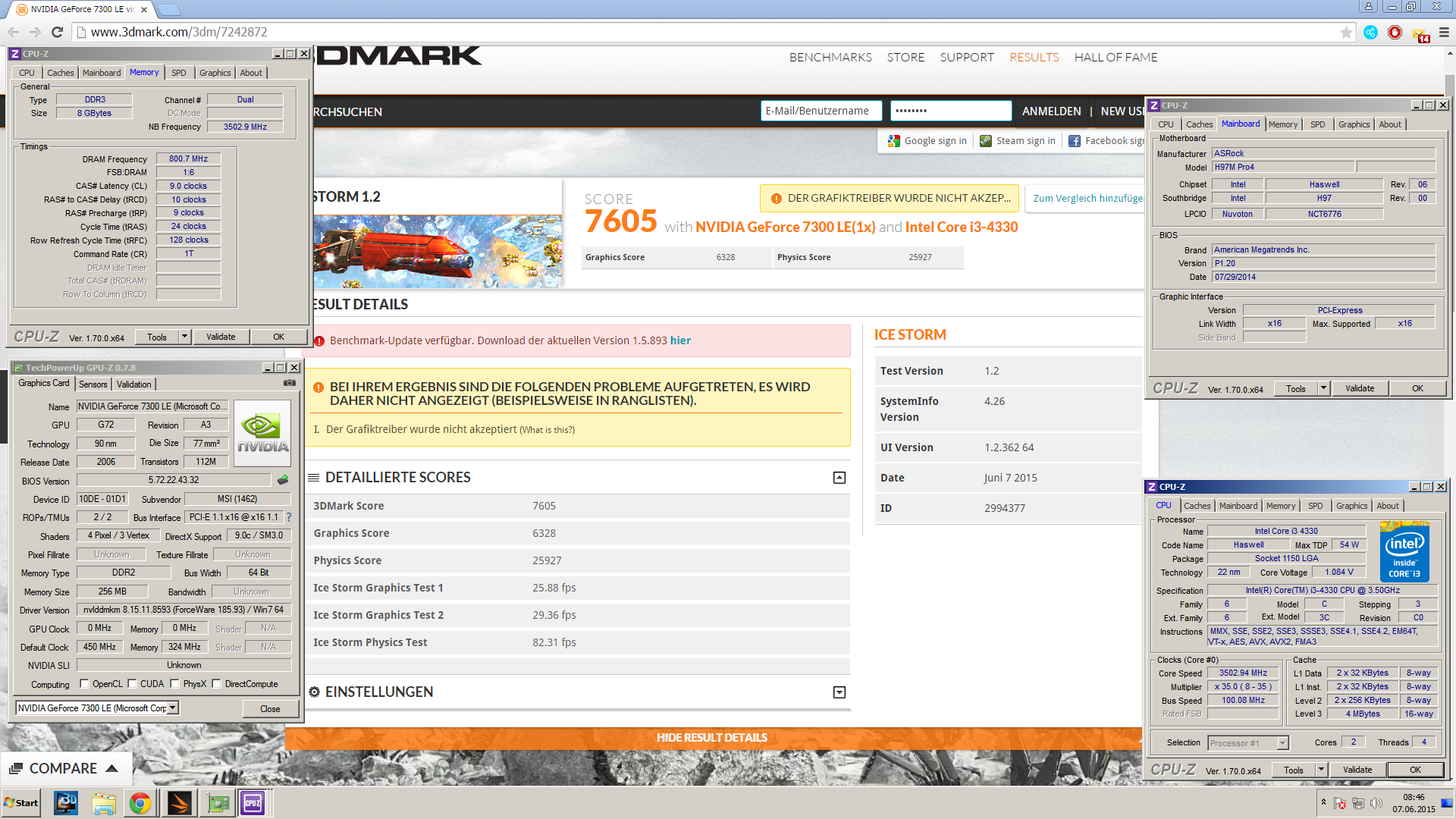Open Tools dropdown arrow in Mainboard CPU-Z

tap(1323, 388)
